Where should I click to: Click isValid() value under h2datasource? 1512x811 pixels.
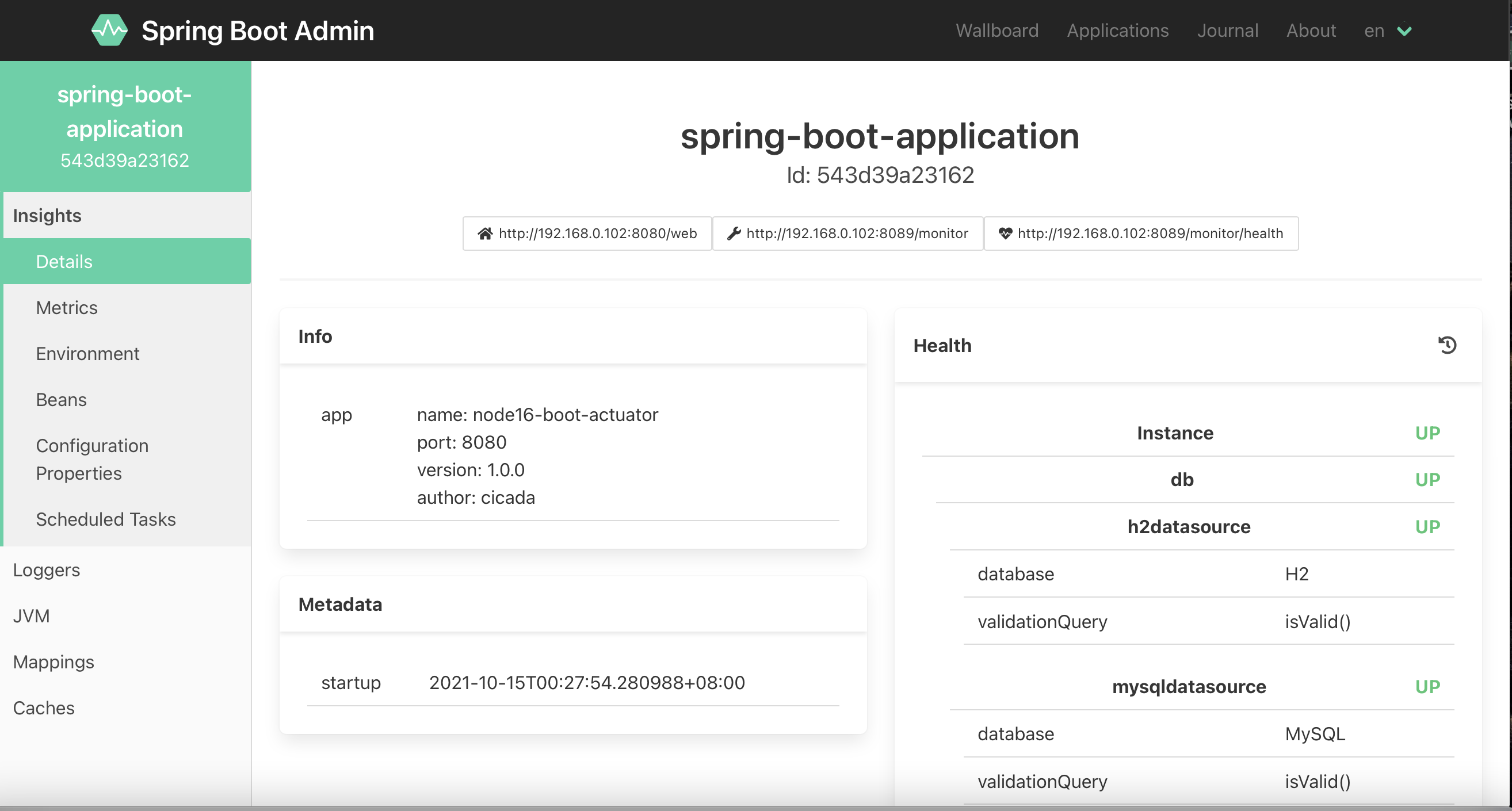click(x=1318, y=621)
